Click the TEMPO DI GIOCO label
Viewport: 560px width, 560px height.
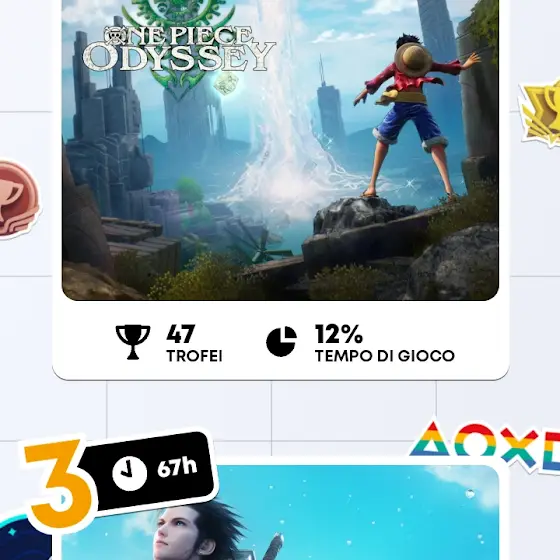point(385,356)
